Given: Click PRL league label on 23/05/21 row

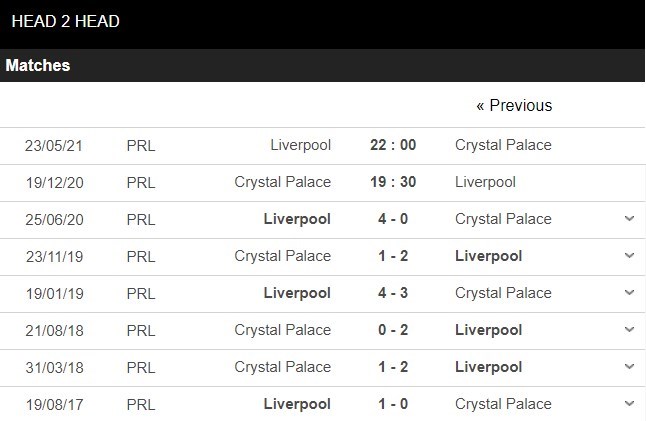Looking at the screenshot, I should [x=141, y=145].
